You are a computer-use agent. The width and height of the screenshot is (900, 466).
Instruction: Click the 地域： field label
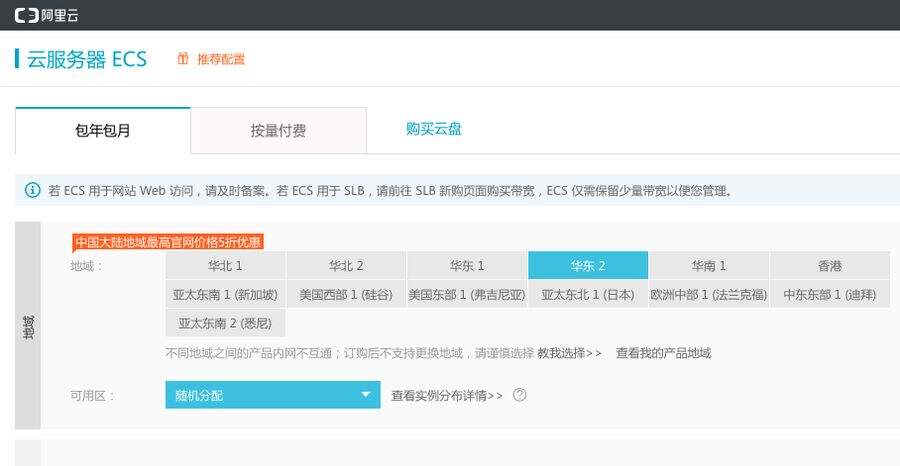coord(86,266)
